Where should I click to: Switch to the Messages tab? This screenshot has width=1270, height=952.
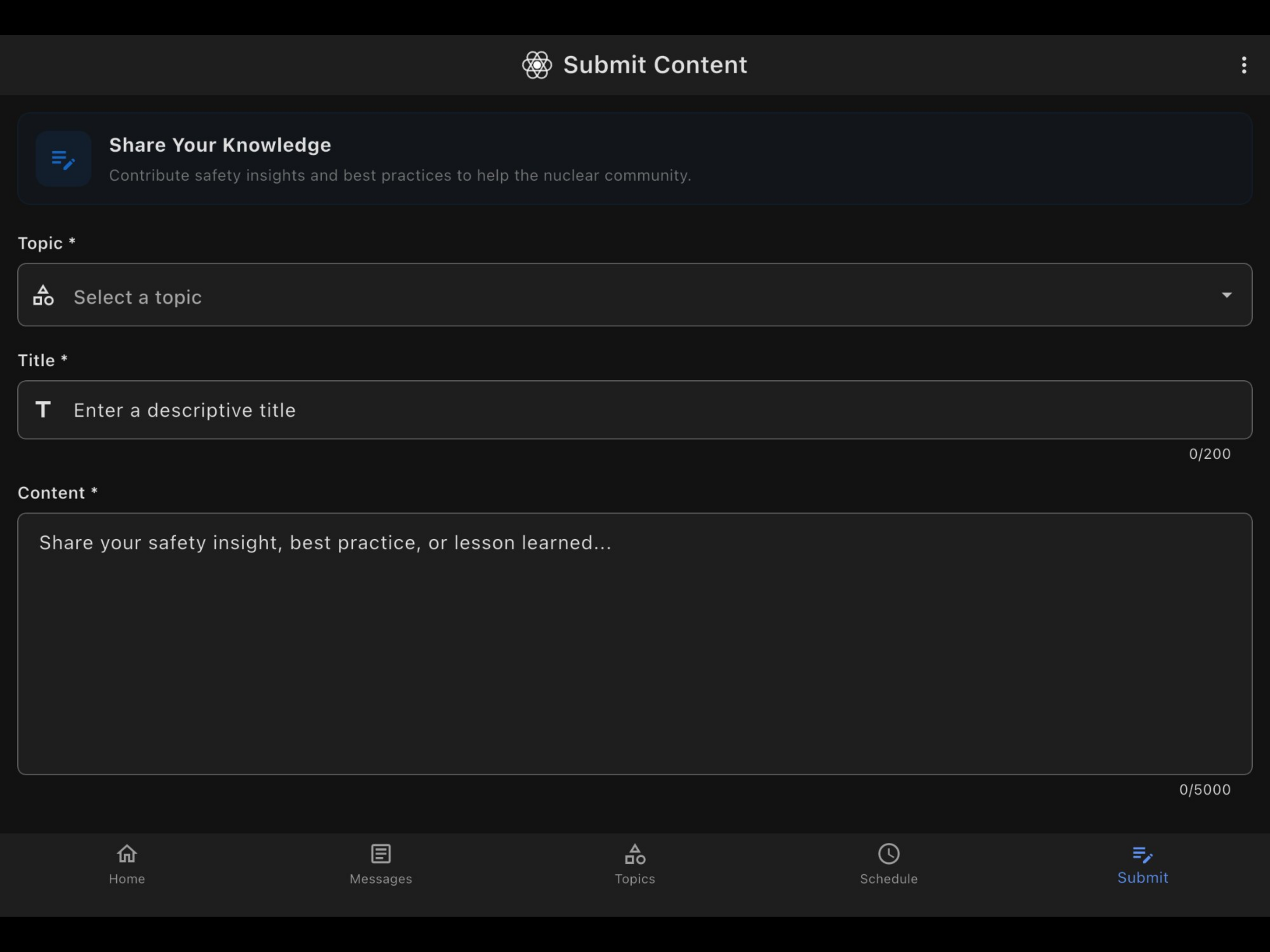point(381,865)
